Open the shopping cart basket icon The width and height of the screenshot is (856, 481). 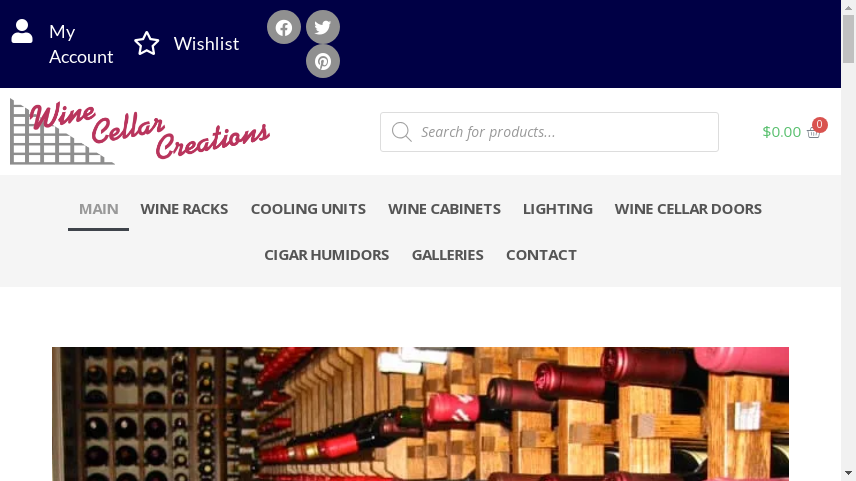point(813,133)
